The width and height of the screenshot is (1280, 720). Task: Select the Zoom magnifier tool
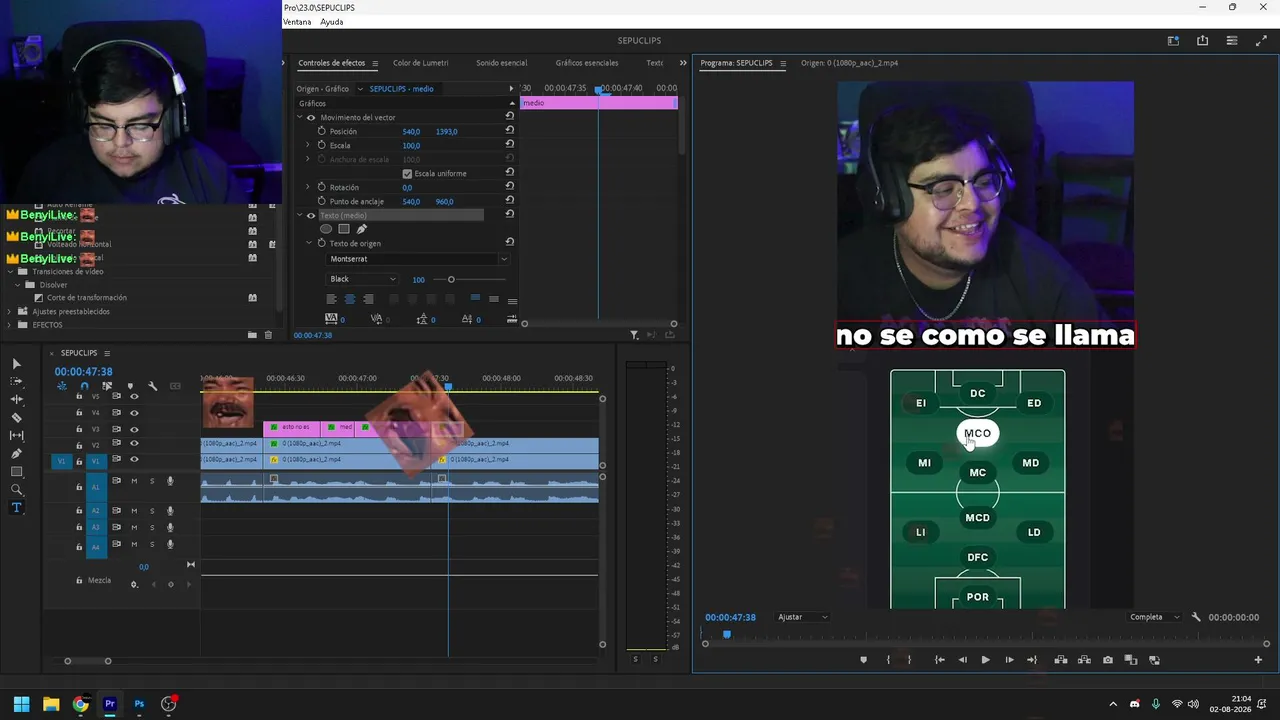coord(16,490)
